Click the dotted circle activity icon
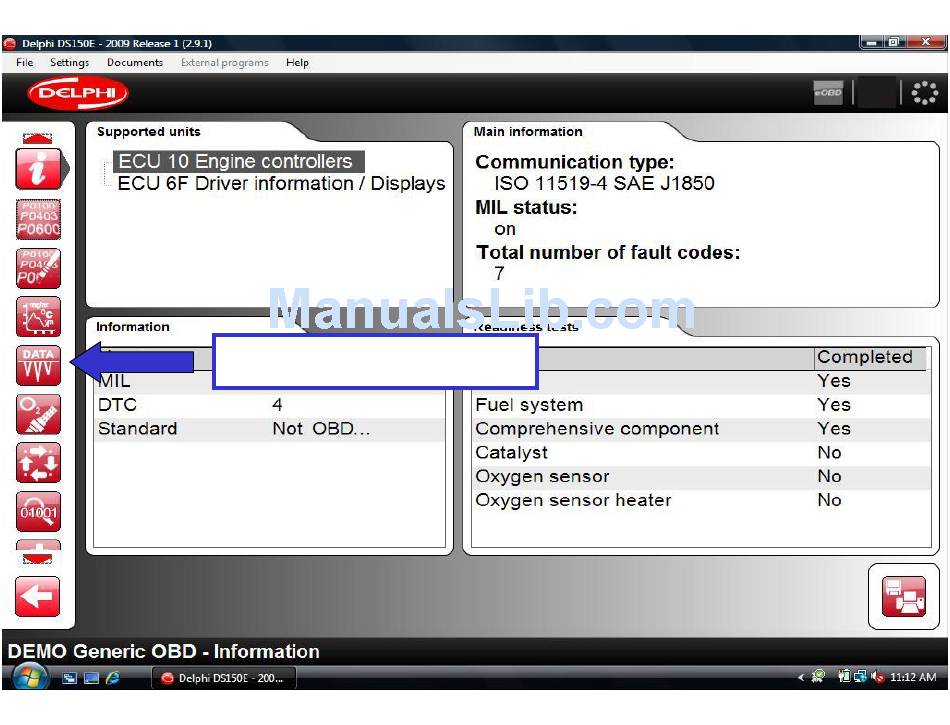Screen dimensions: 950x725 (925, 93)
